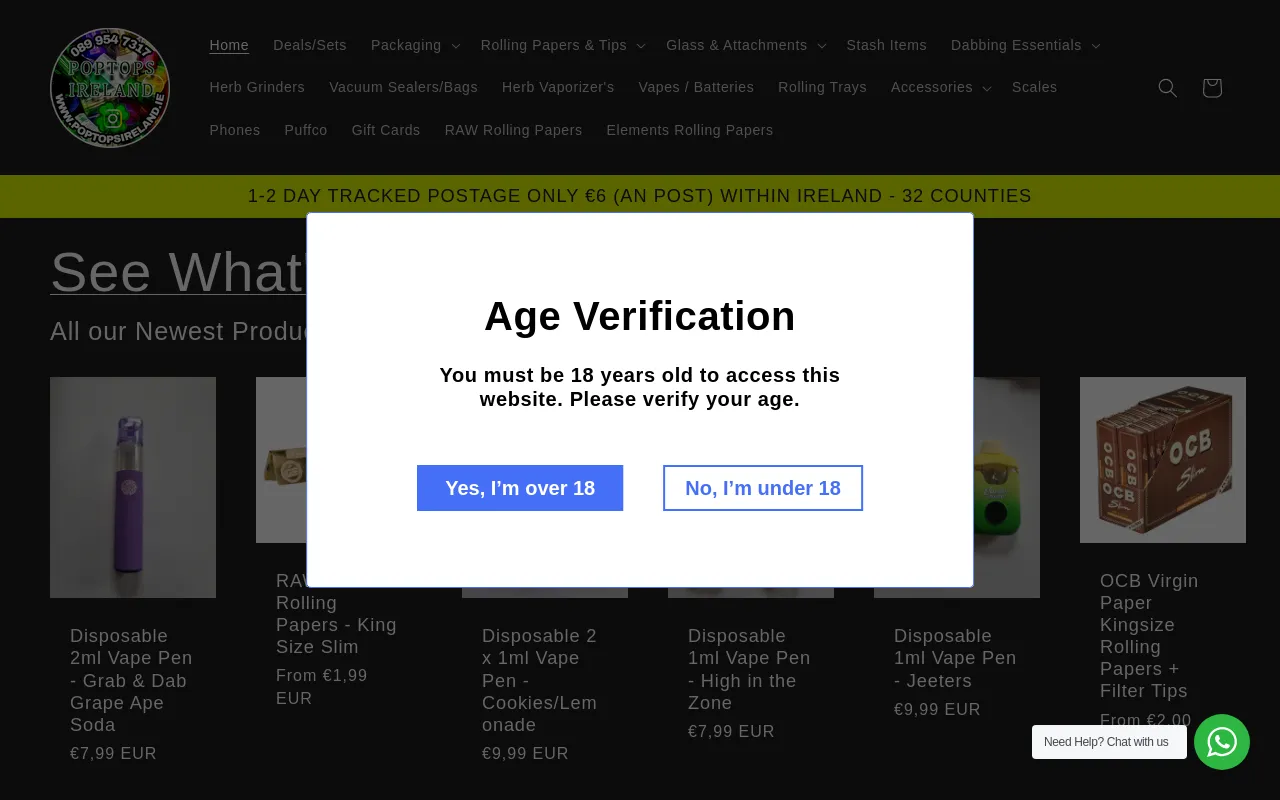This screenshot has height=800, width=1280.
Task: Click the Puffco navigation link
Action: point(306,130)
